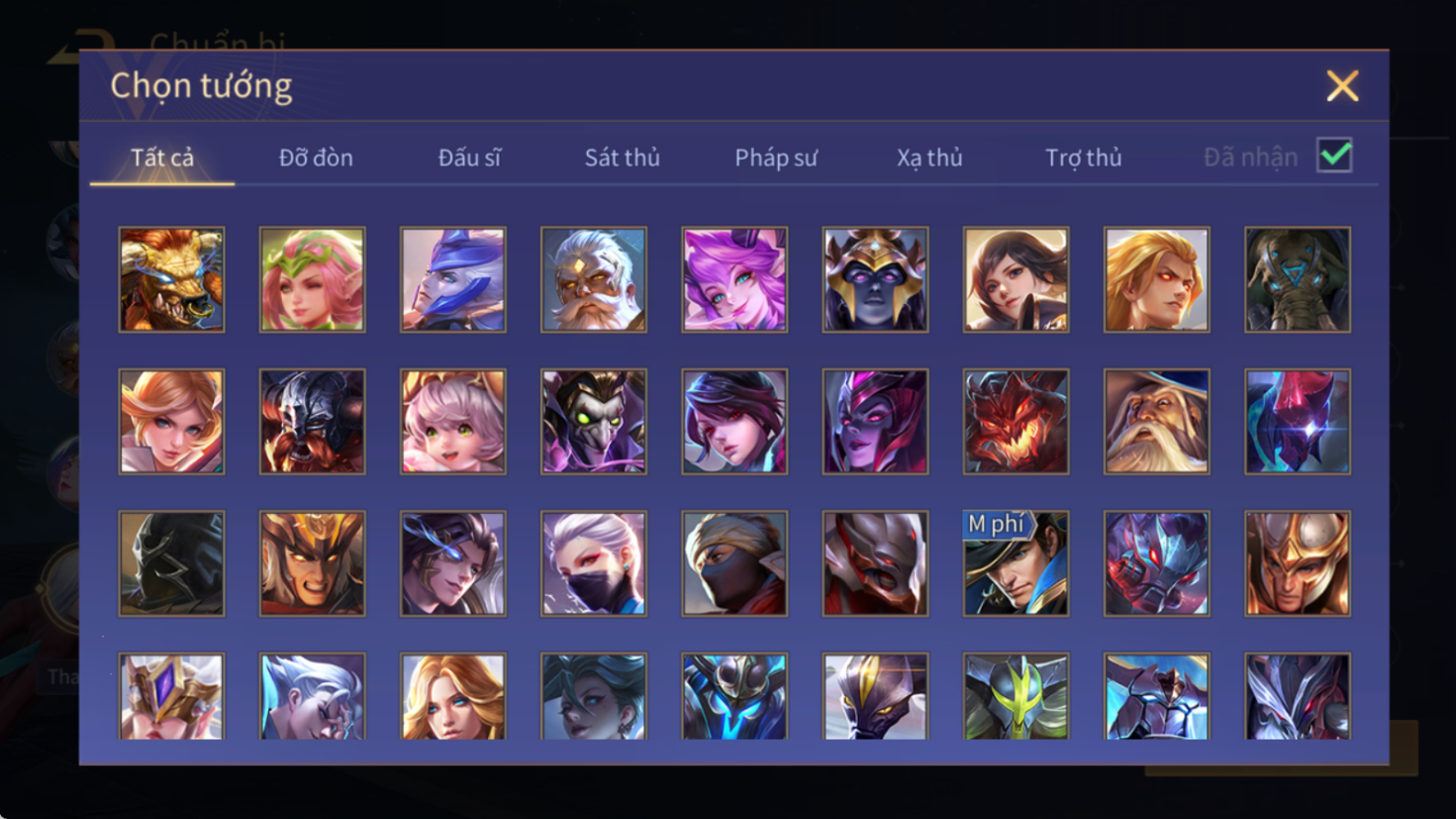Open the 'Trợ thủ' tab

tap(1084, 157)
